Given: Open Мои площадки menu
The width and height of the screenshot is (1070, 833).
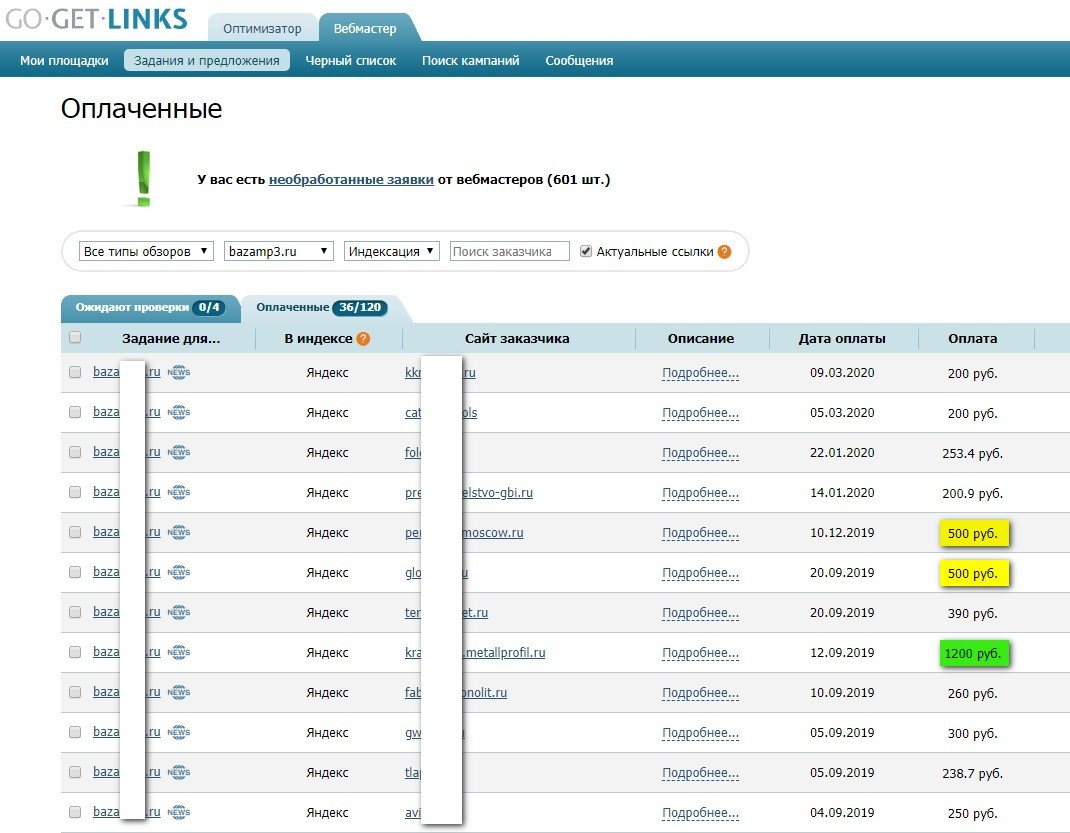Looking at the screenshot, I should click(x=64, y=61).
